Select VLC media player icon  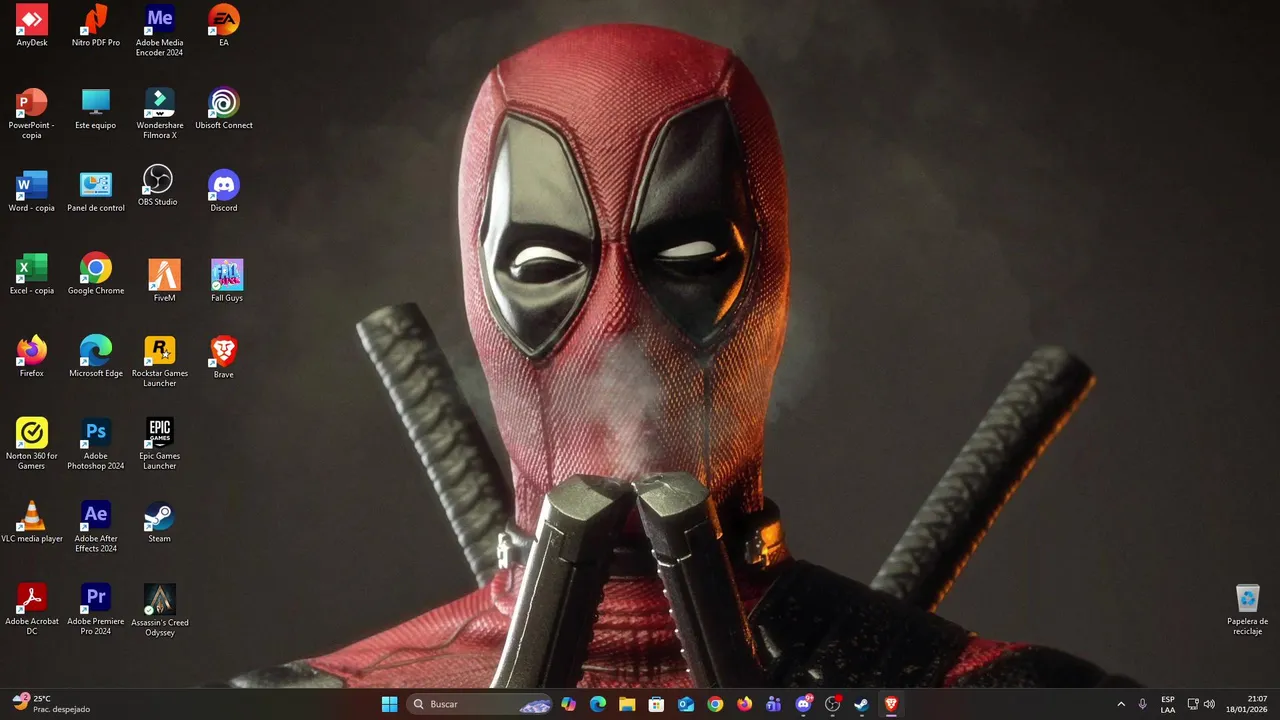click(x=32, y=522)
